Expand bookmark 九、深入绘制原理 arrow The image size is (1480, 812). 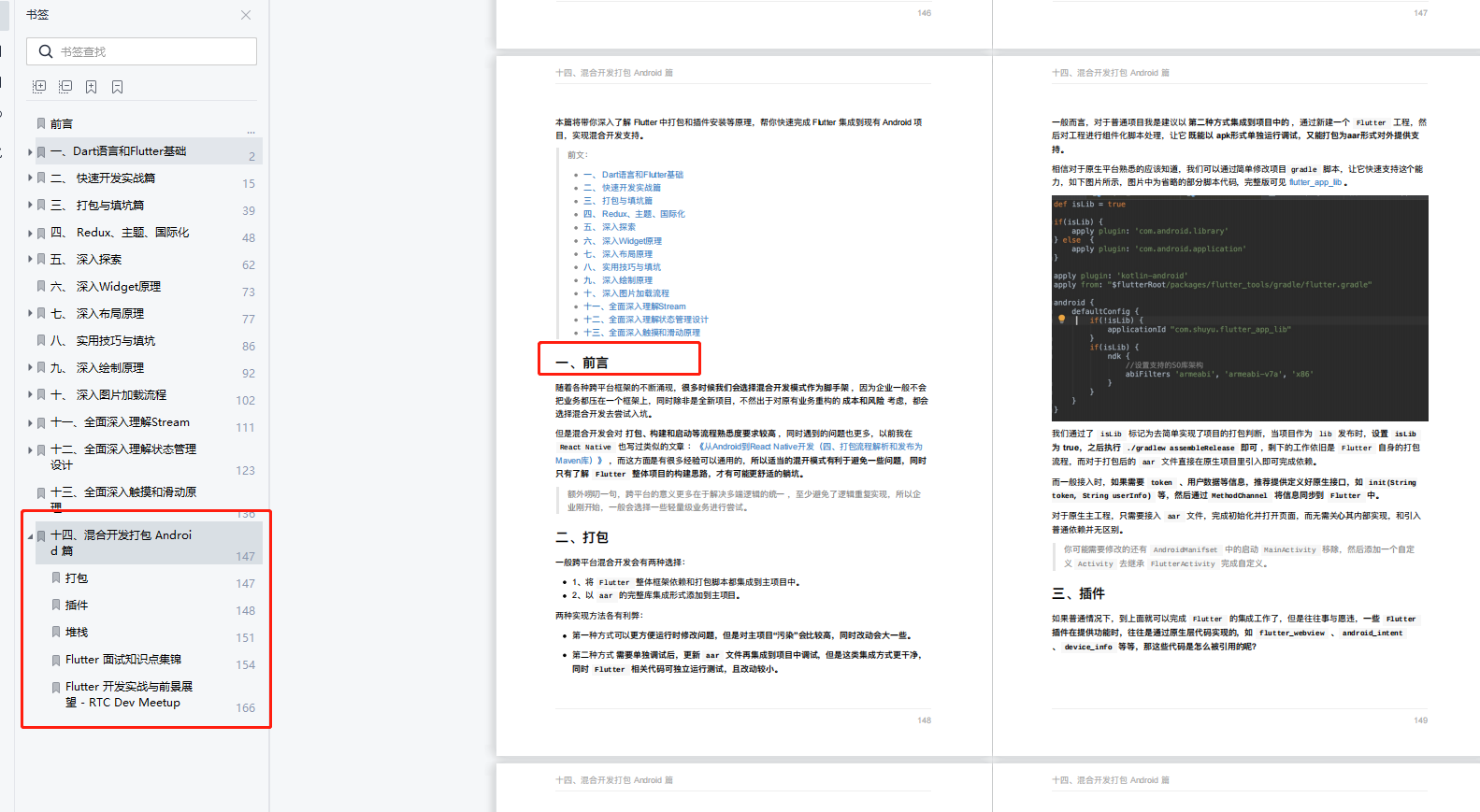coord(30,368)
